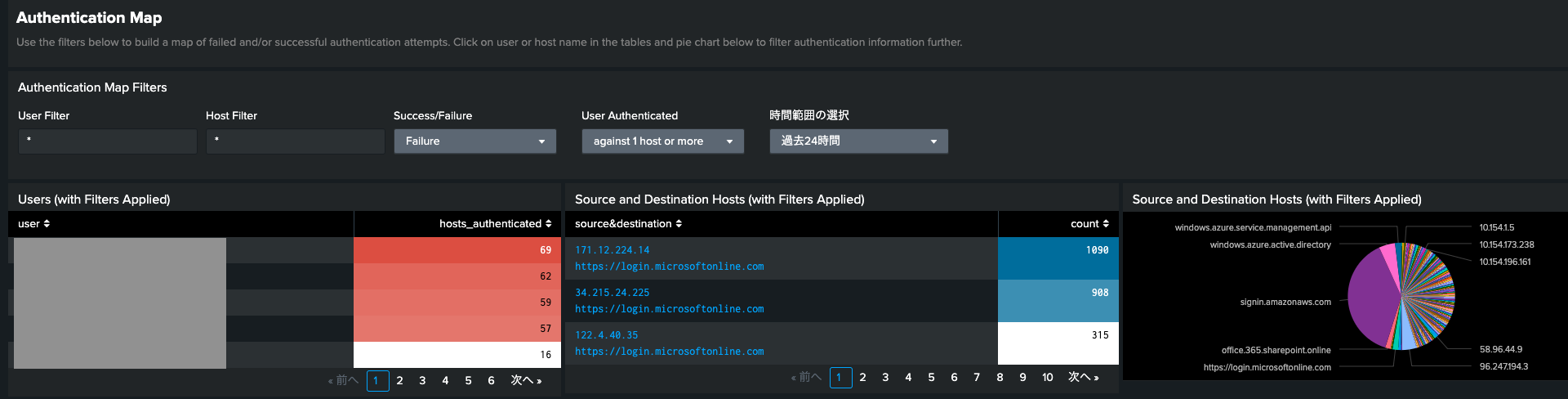Click the Host Filter input field
Viewport: 1568px width, 399px height.
(296, 141)
